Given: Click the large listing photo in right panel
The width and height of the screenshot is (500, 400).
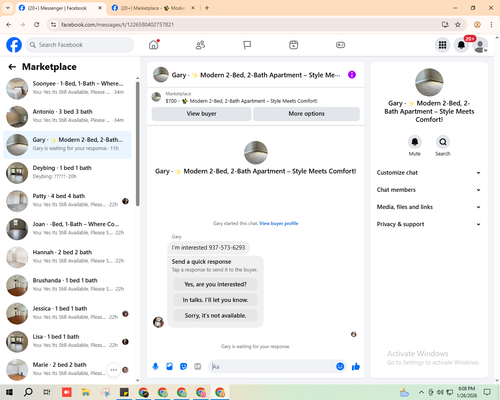Looking at the screenshot, I should pos(429,82).
